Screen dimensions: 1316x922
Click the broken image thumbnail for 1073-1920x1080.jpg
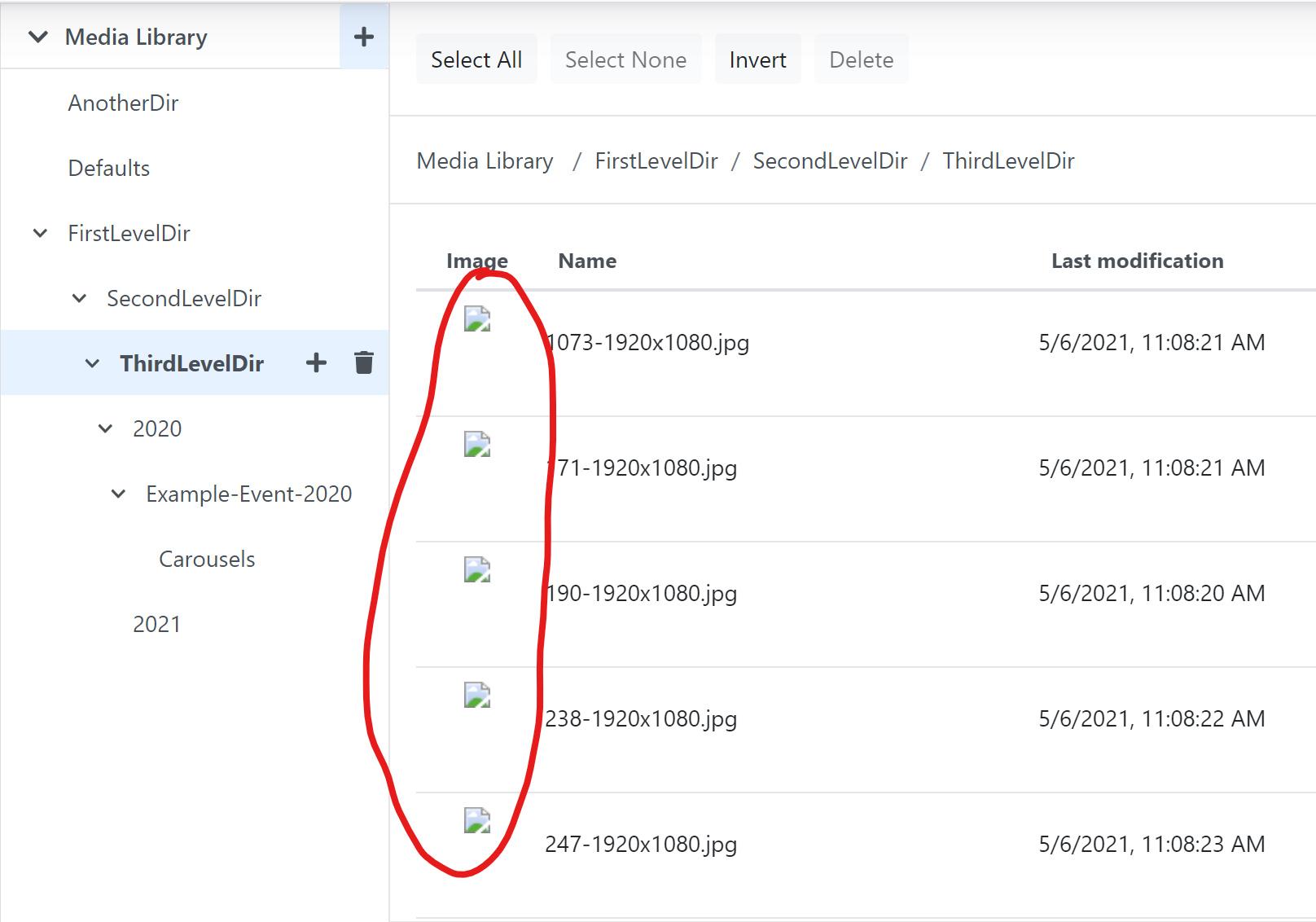(476, 319)
